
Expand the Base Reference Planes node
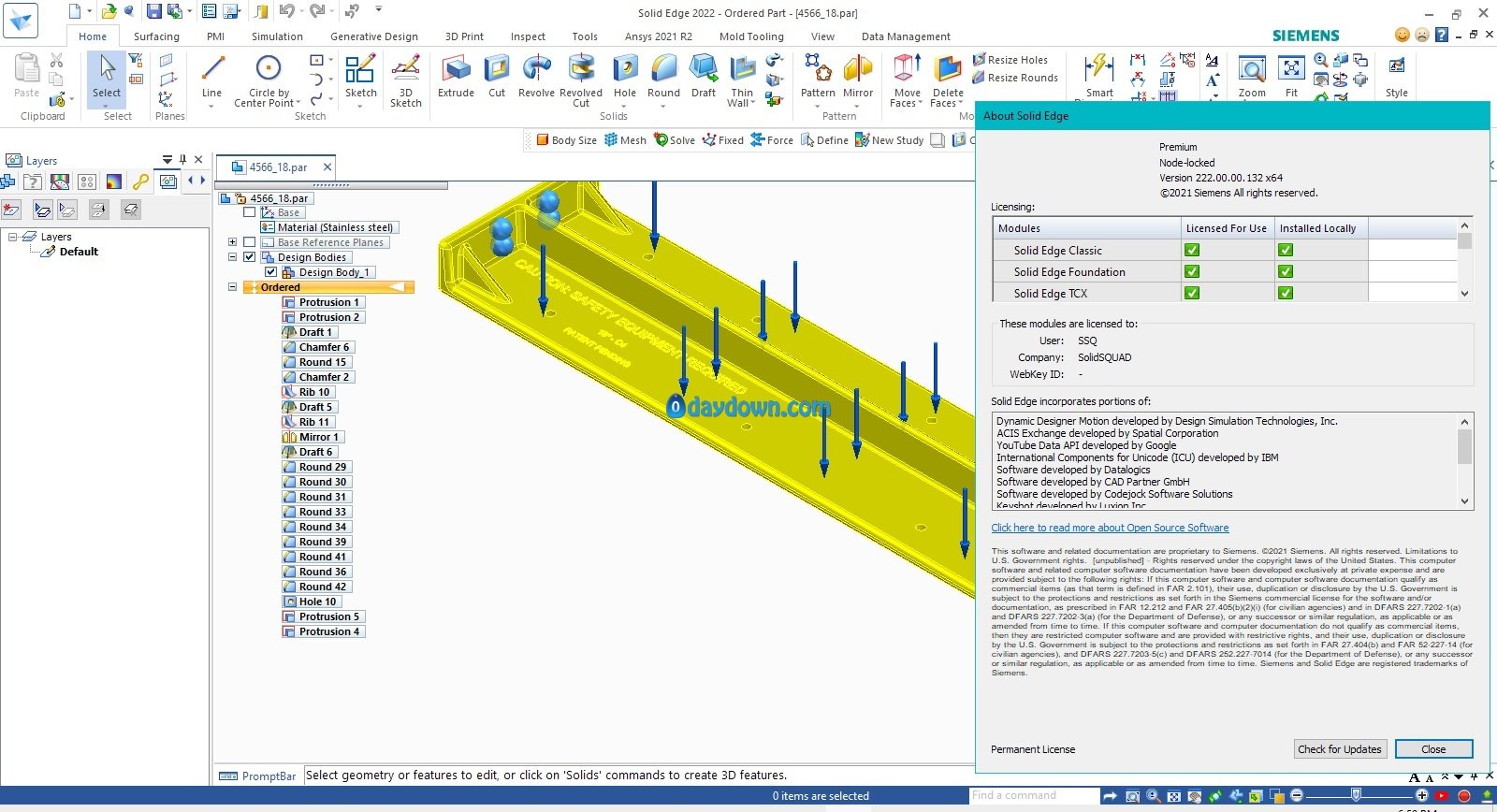[232, 242]
